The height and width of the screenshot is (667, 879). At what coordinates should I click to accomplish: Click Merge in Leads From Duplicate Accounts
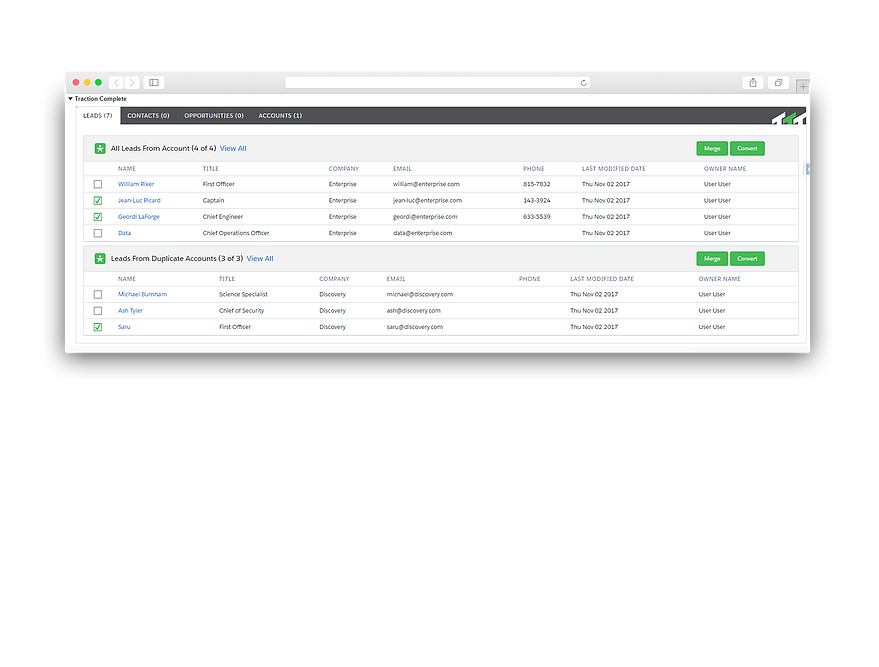tap(712, 258)
